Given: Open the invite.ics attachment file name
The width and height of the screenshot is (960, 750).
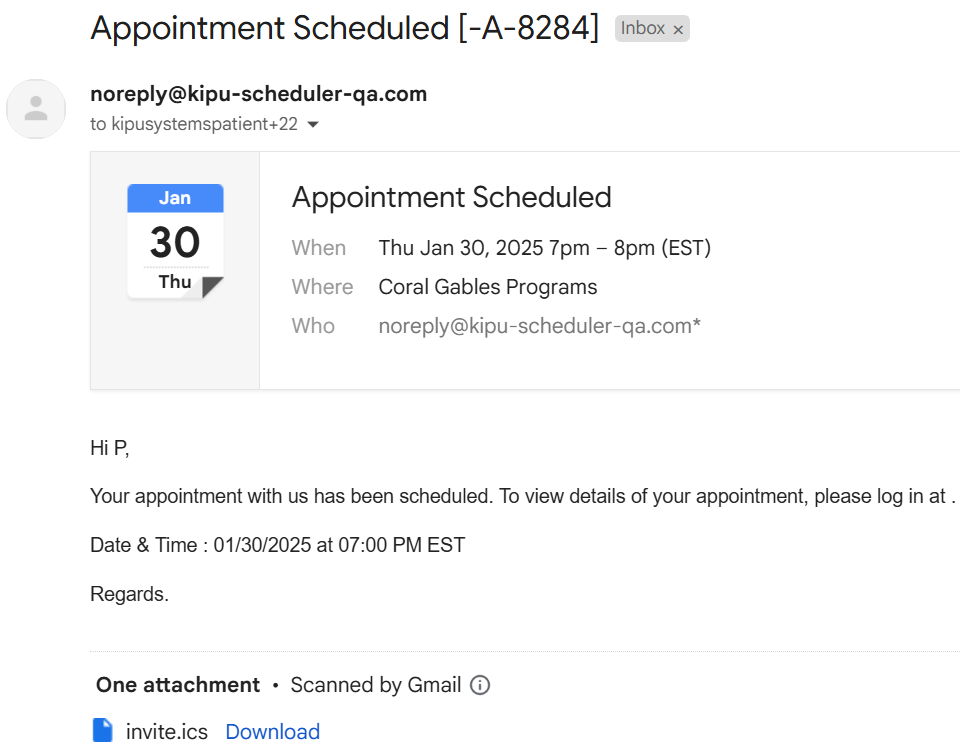Looking at the screenshot, I should [x=166, y=732].
